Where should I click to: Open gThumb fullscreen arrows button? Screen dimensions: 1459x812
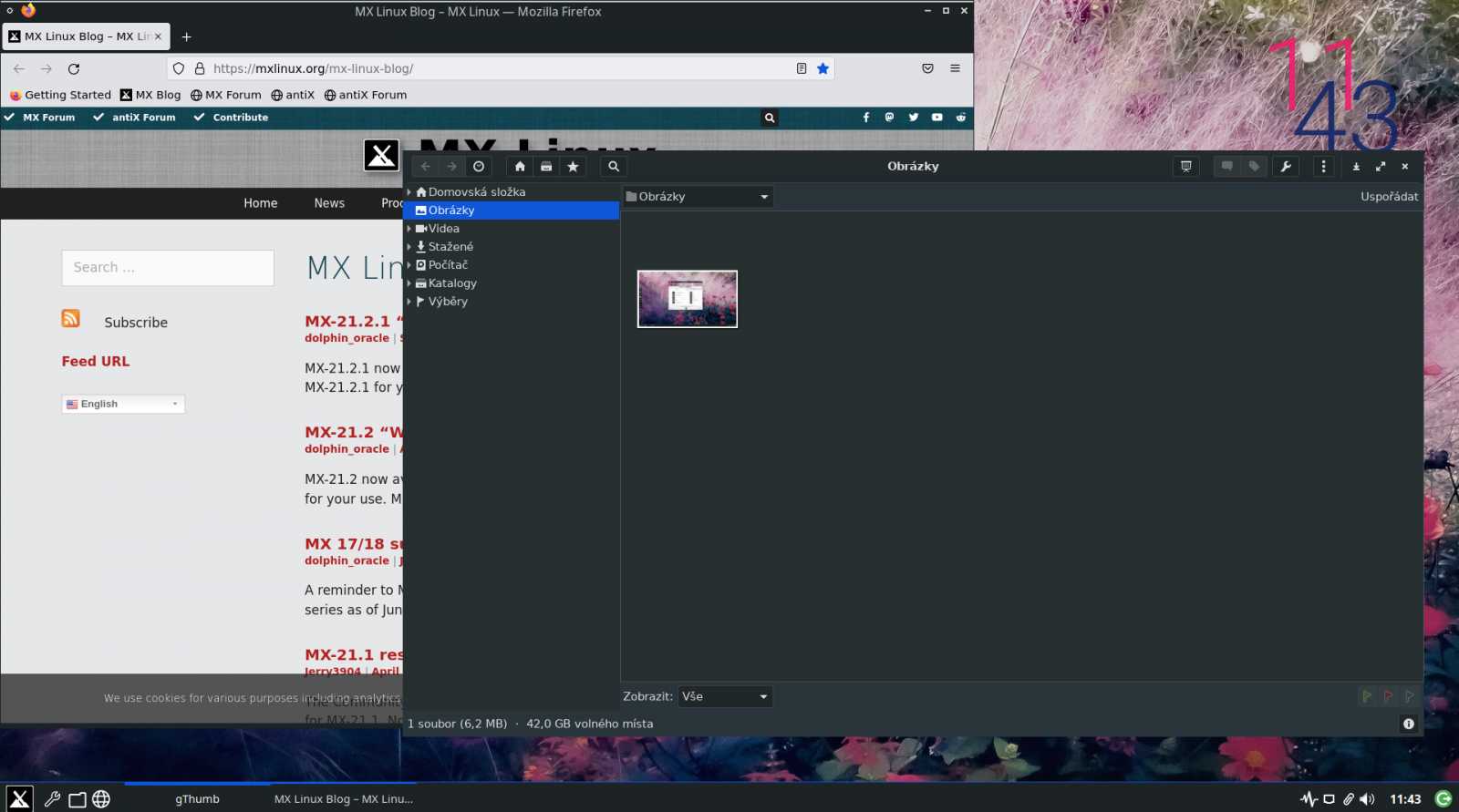[x=1381, y=167]
